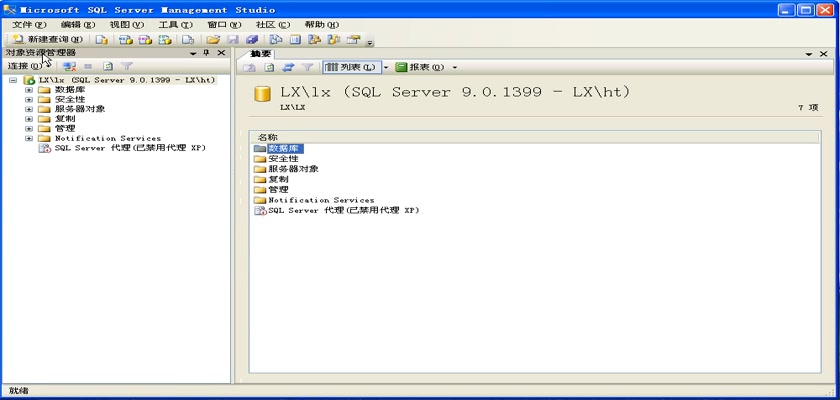Click the Save All icon in the toolbar
Viewport: 840px width, 400px height.
pyautogui.click(x=252, y=39)
